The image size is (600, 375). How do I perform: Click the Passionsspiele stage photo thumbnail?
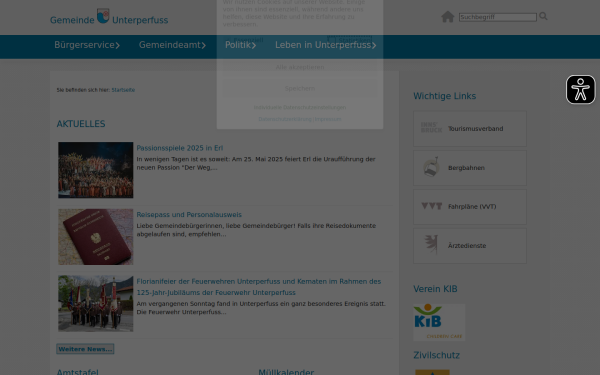96,170
